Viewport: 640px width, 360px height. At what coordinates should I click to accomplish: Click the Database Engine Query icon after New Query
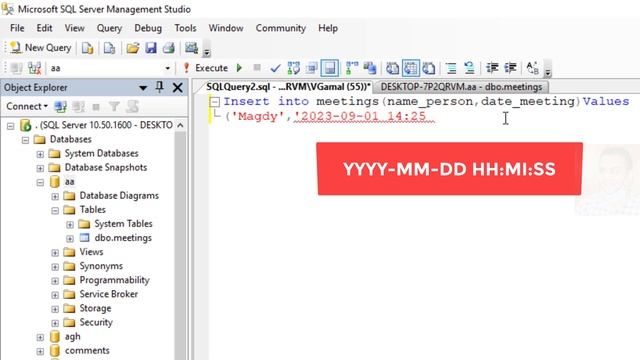(87, 48)
